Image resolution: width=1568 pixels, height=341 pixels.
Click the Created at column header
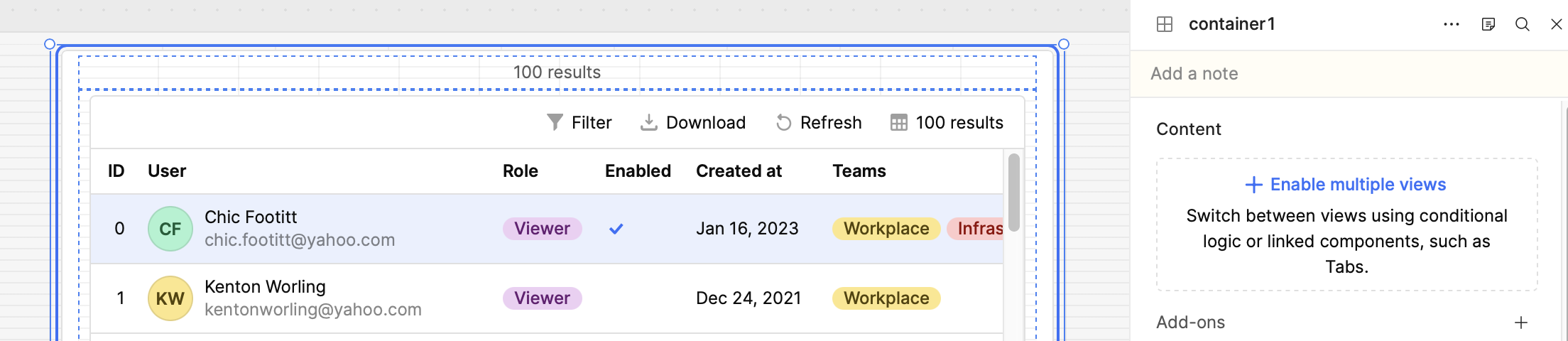tap(739, 171)
